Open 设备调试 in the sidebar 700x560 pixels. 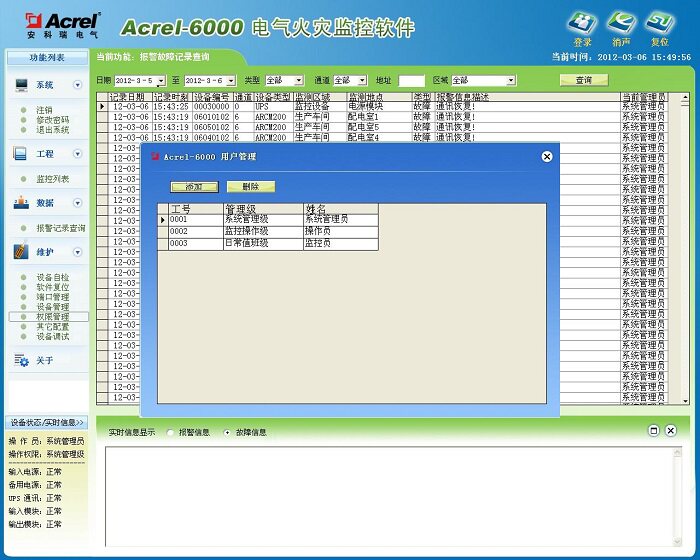53,336
